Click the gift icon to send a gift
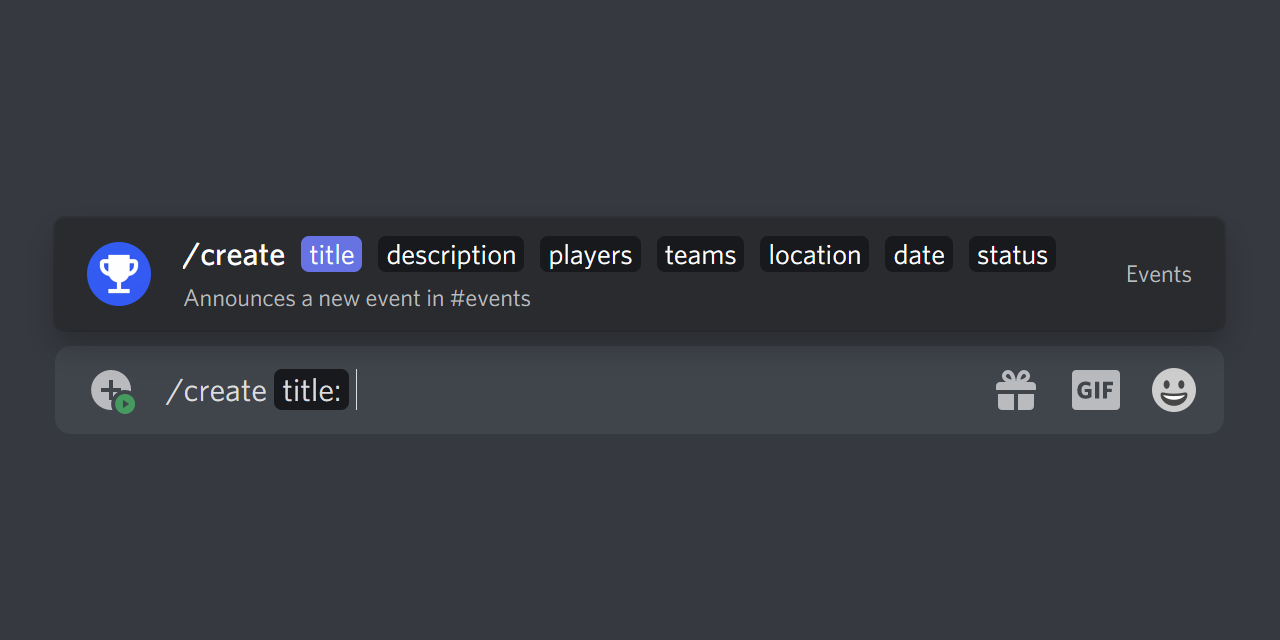This screenshot has height=640, width=1280. coord(1016,390)
